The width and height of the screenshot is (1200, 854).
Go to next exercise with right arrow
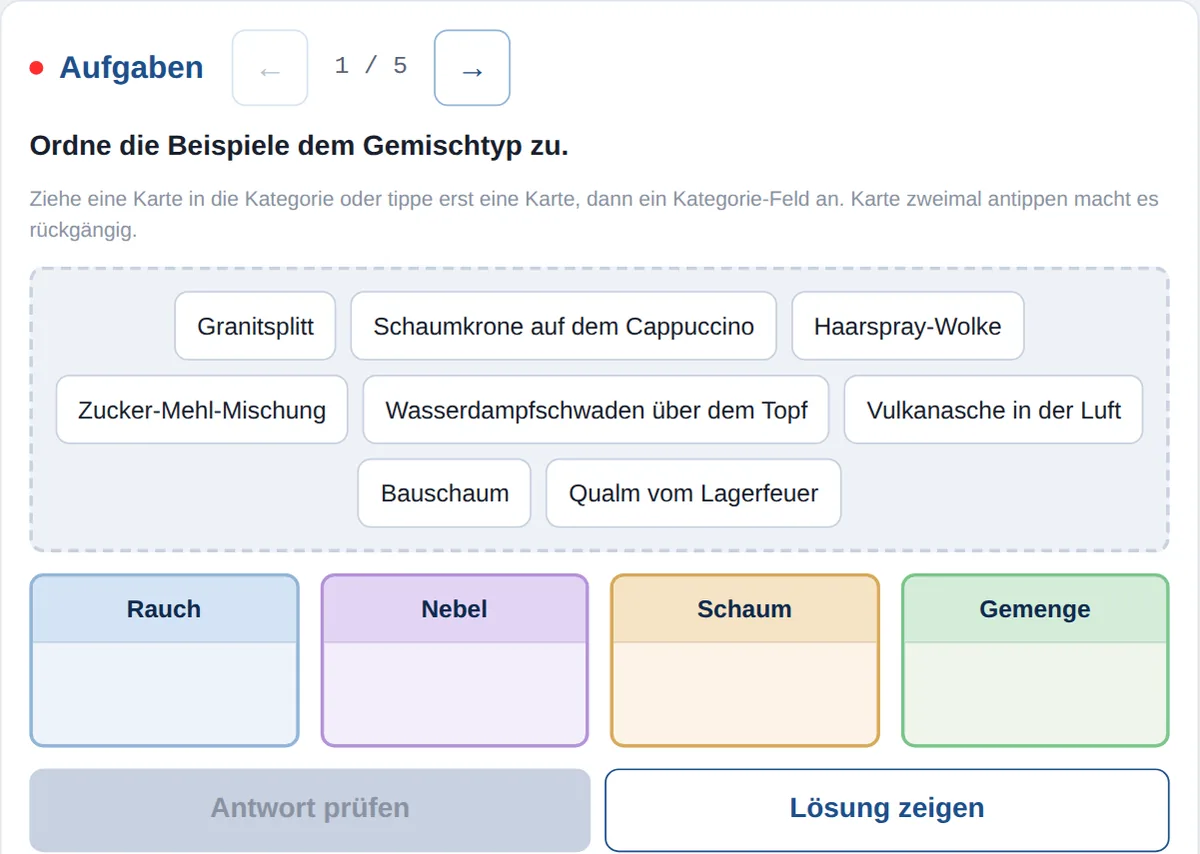point(472,68)
